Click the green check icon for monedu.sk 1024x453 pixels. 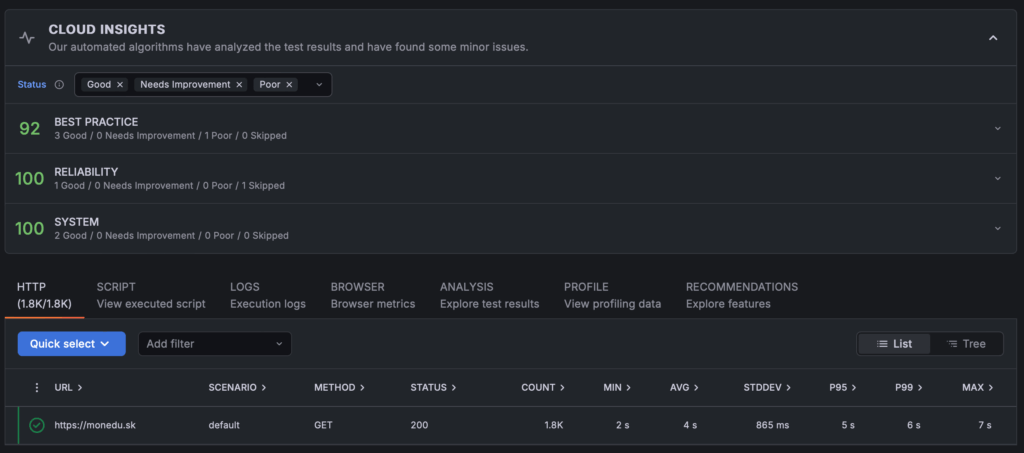pos(37,426)
